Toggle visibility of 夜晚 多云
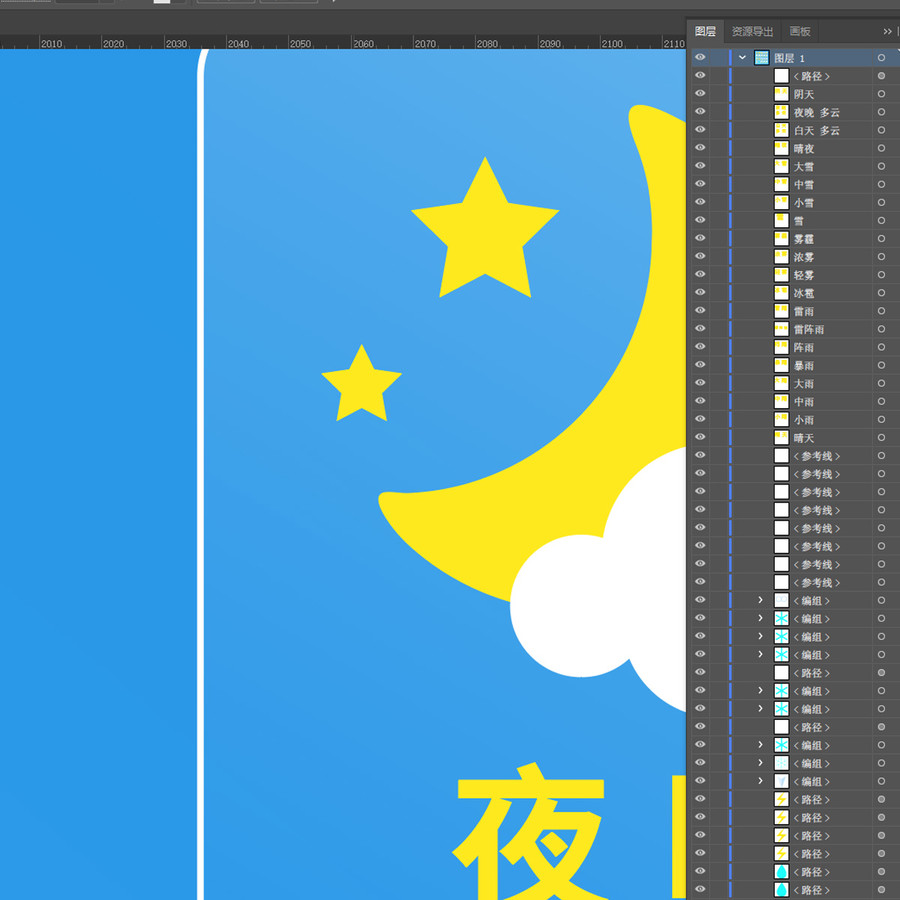 pyautogui.click(x=700, y=112)
